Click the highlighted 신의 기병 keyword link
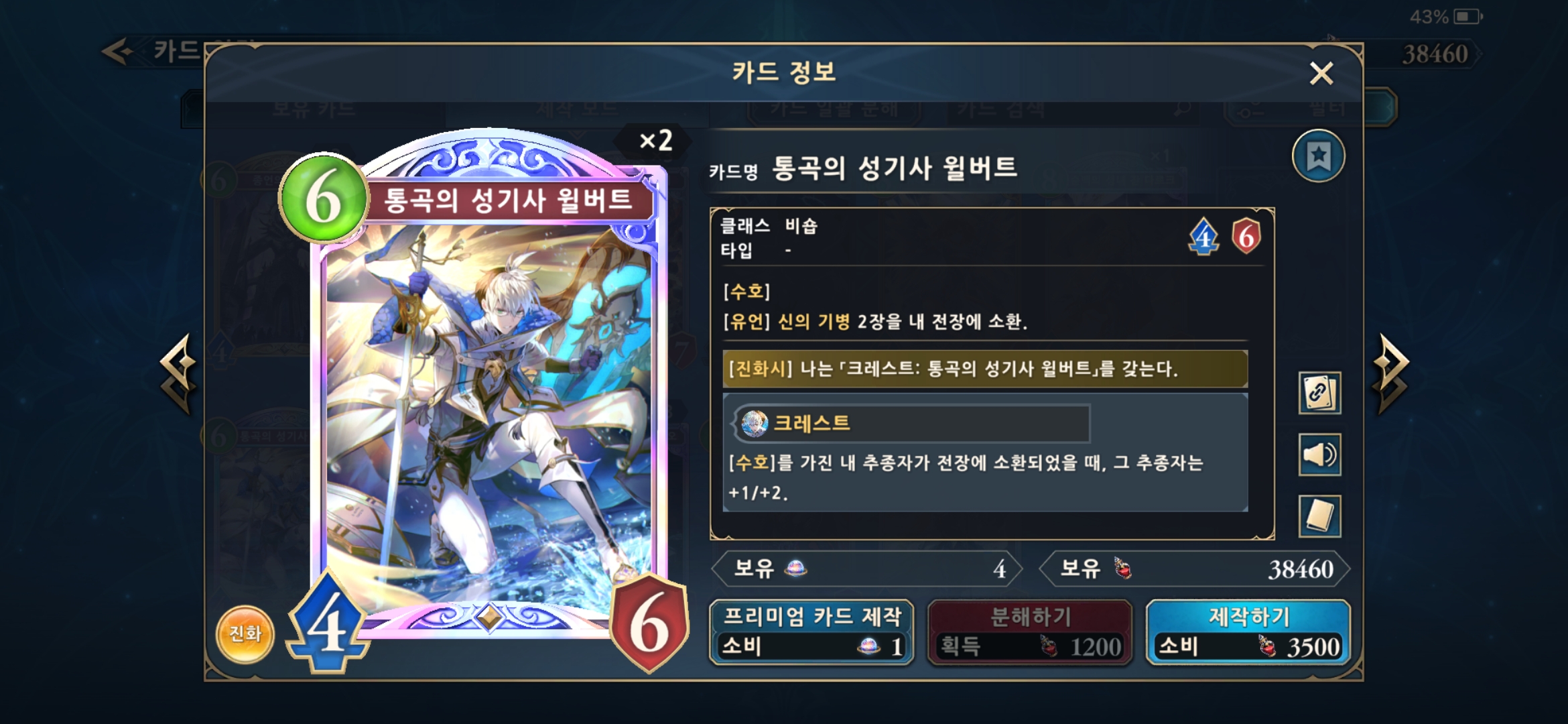This screenshot has width=1568, height=724. (x=813, y=322)
